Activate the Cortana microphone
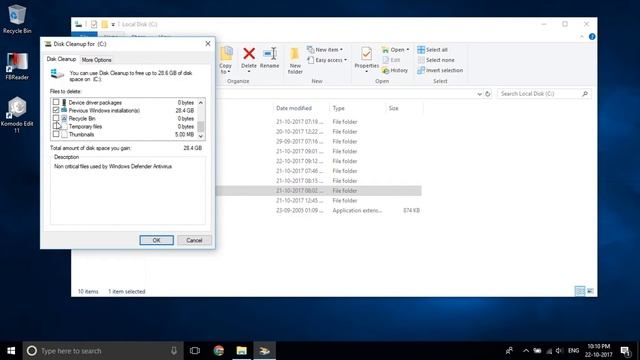640x360 pixels. (174, 351)
